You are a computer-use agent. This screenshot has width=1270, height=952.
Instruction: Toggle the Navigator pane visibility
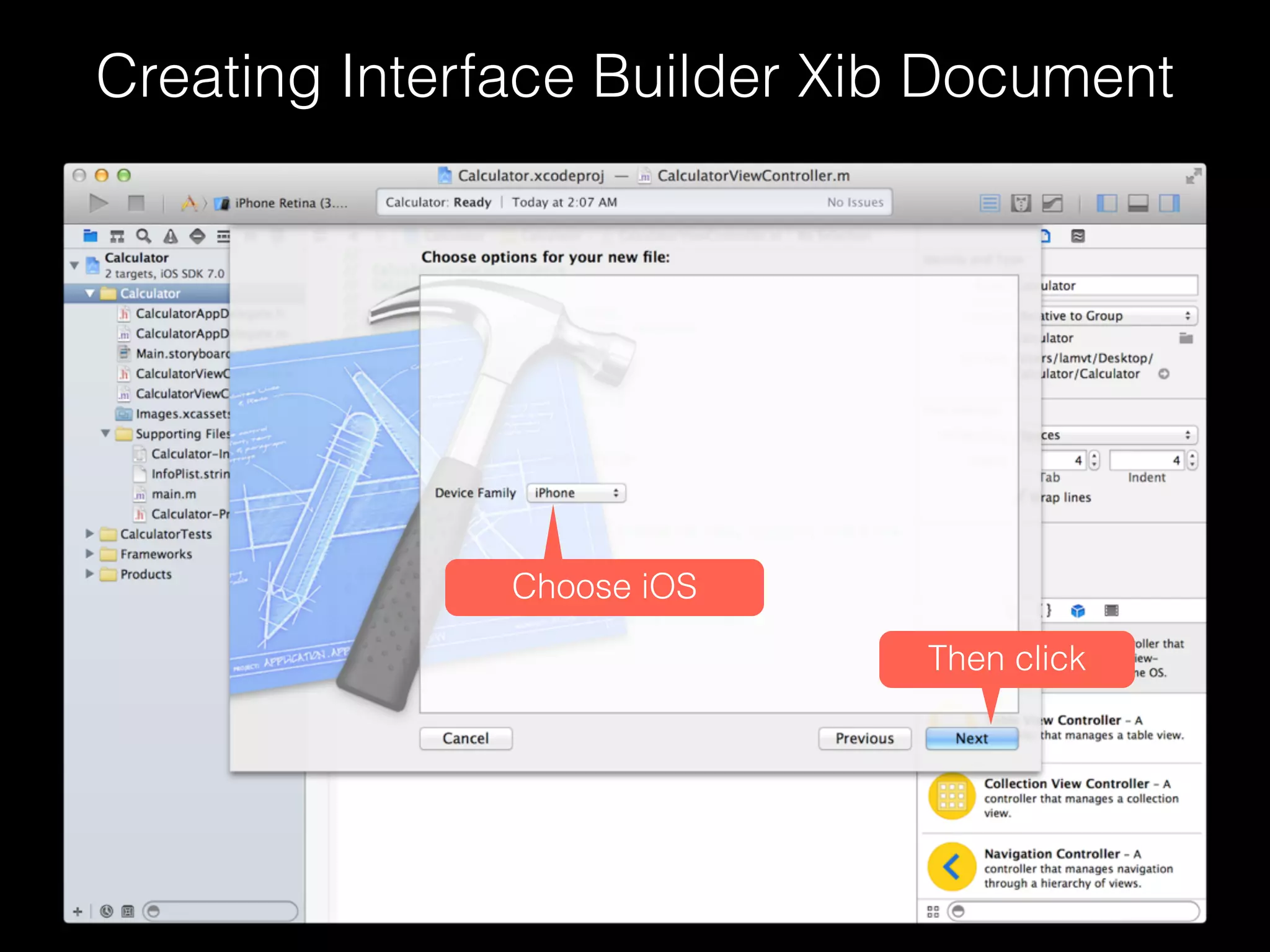(x=1106, y=203)
